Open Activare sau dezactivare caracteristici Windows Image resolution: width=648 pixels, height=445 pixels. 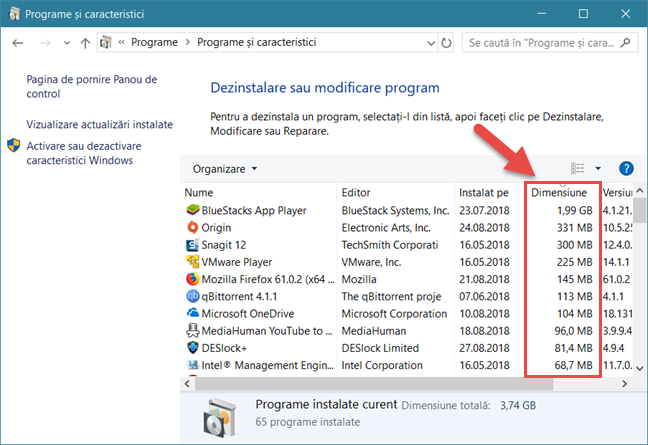point(84,153)
